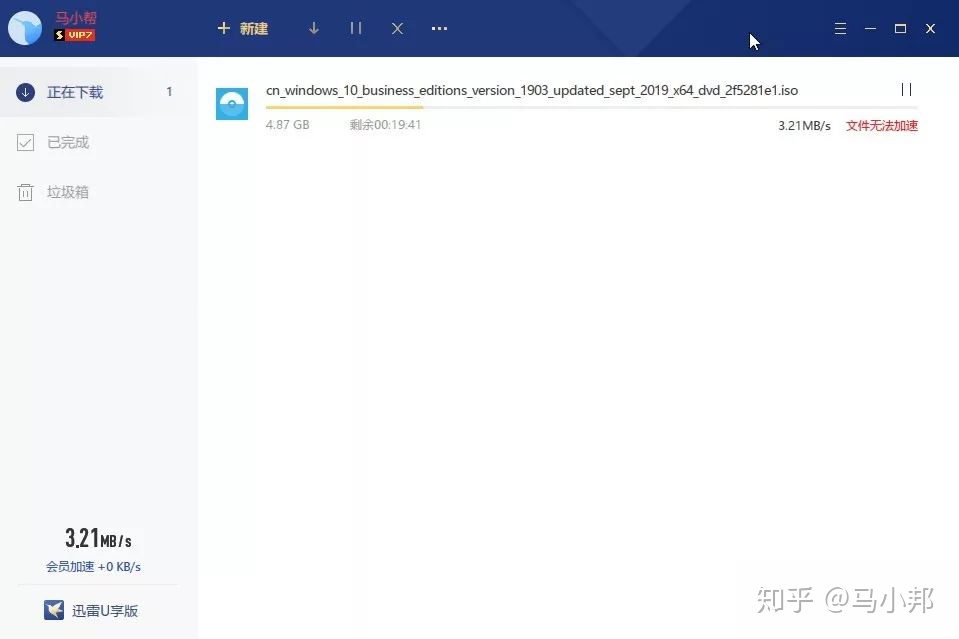
Task: Pause all tasks from the top toolbar
Action: coord(356,29)
